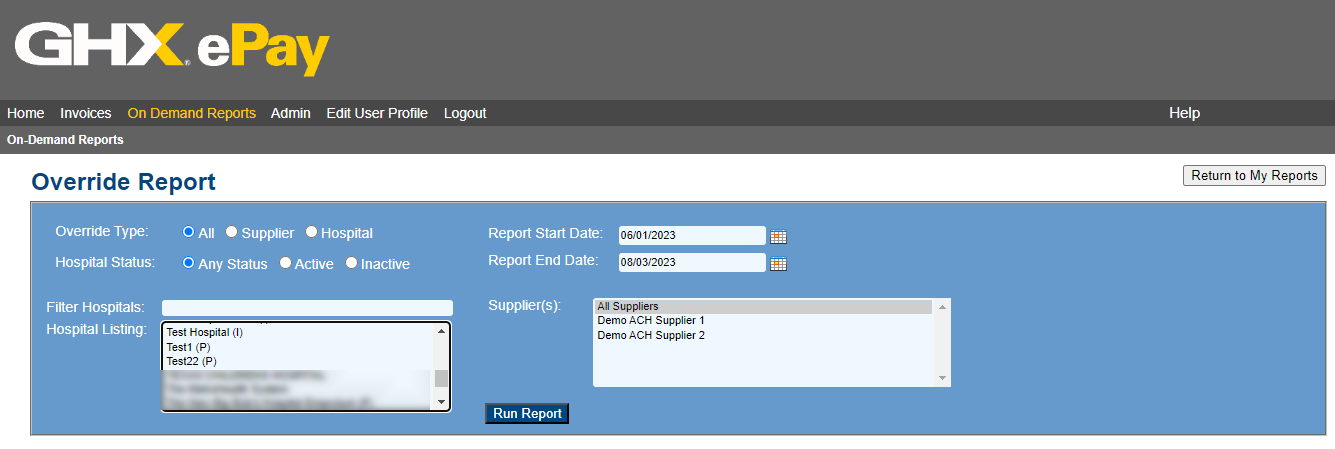Open the Invoices menu
1335x449 pixels.
(85, 113)
